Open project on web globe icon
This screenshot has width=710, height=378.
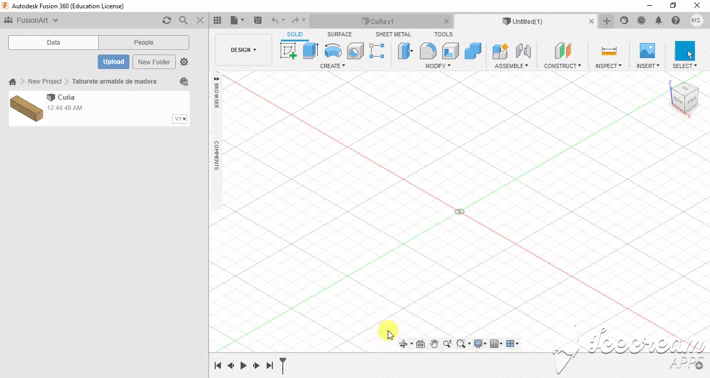184,81
